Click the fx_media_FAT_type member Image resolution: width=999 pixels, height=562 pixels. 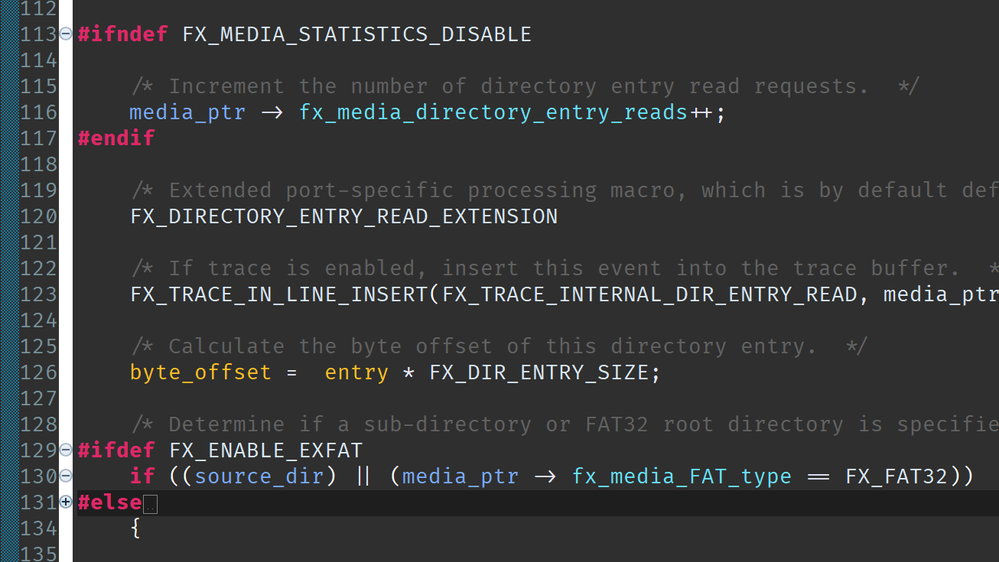tap(682, 477)
